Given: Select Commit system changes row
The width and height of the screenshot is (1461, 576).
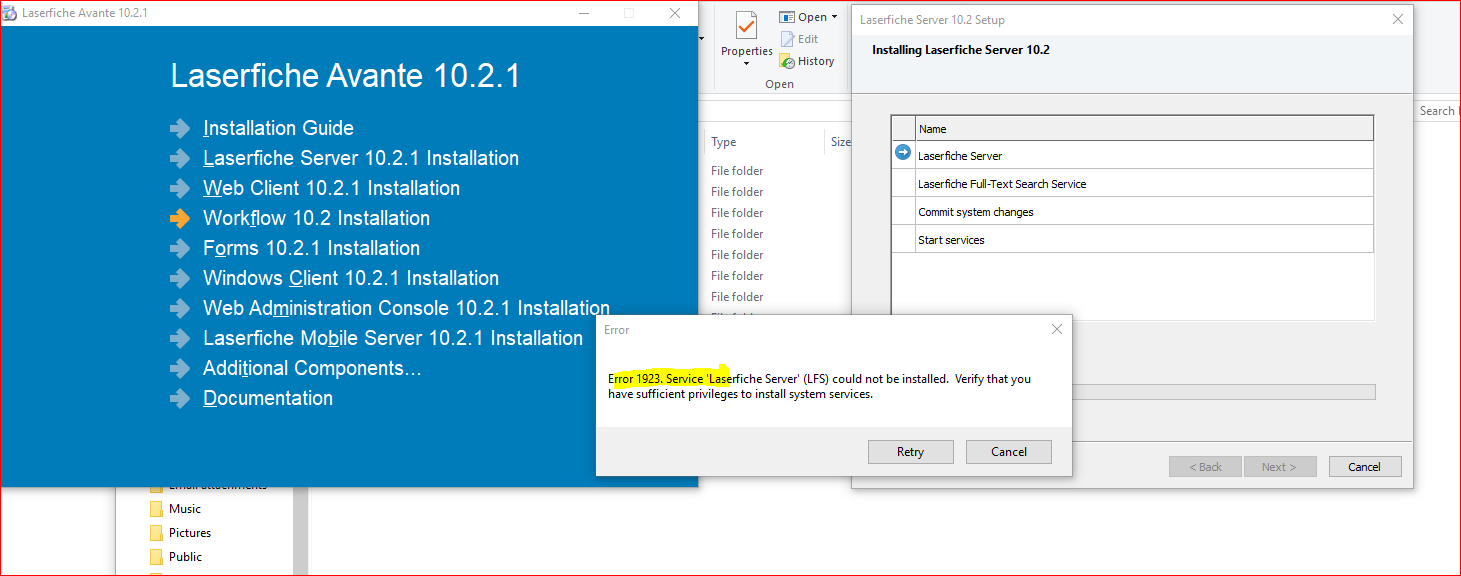Looking at the screenshot, I should click(1132, 211).
